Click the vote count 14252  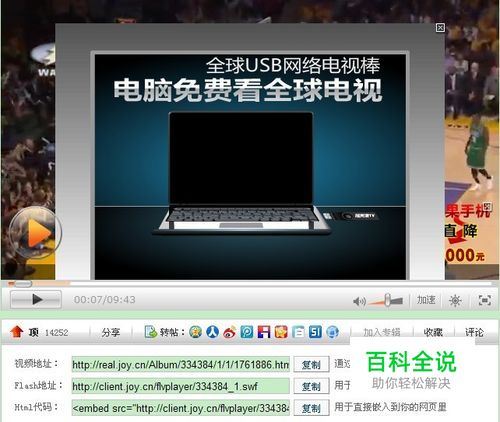[56, 333]
